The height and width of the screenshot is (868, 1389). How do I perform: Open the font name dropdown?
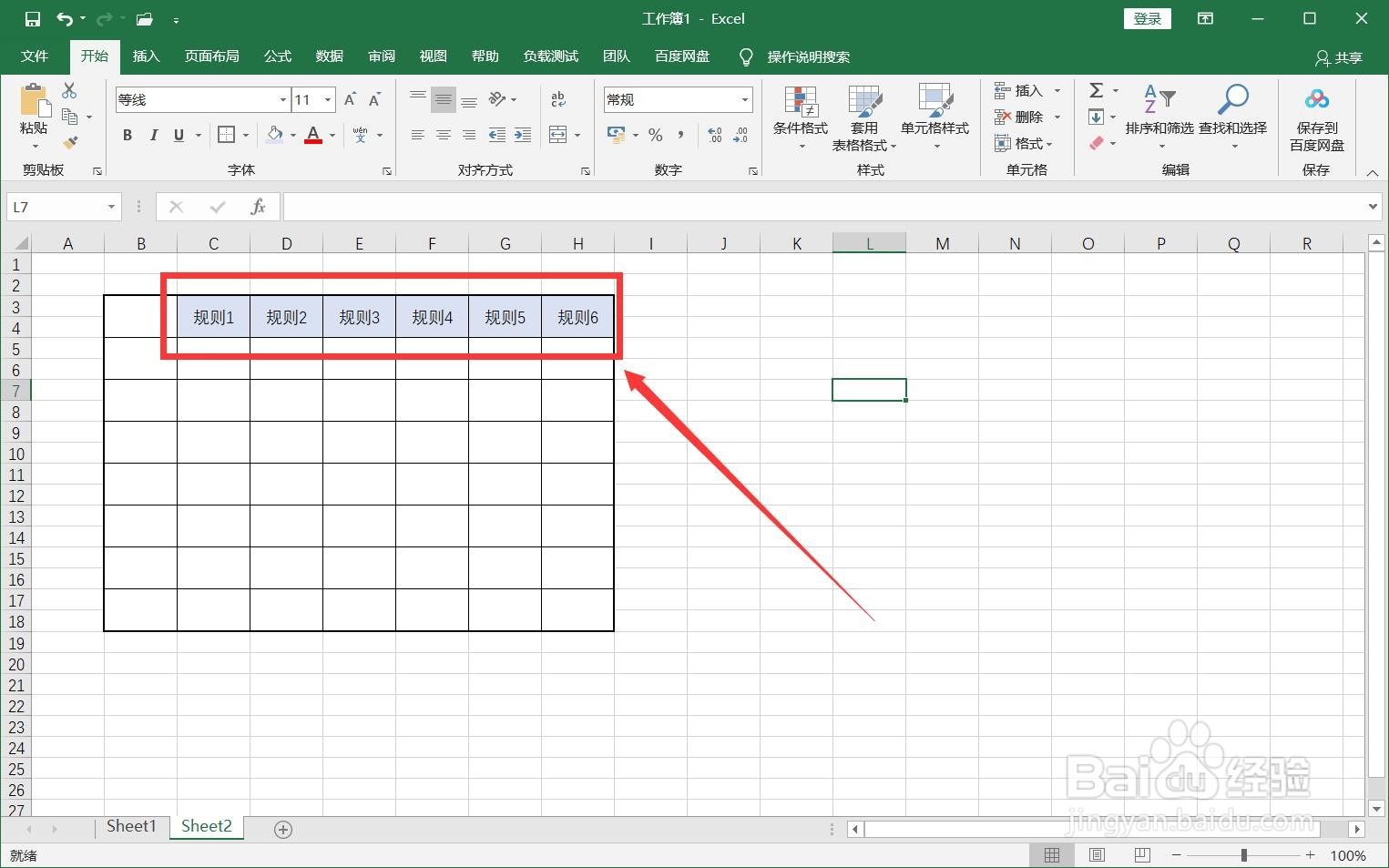(x=283, y=100)
